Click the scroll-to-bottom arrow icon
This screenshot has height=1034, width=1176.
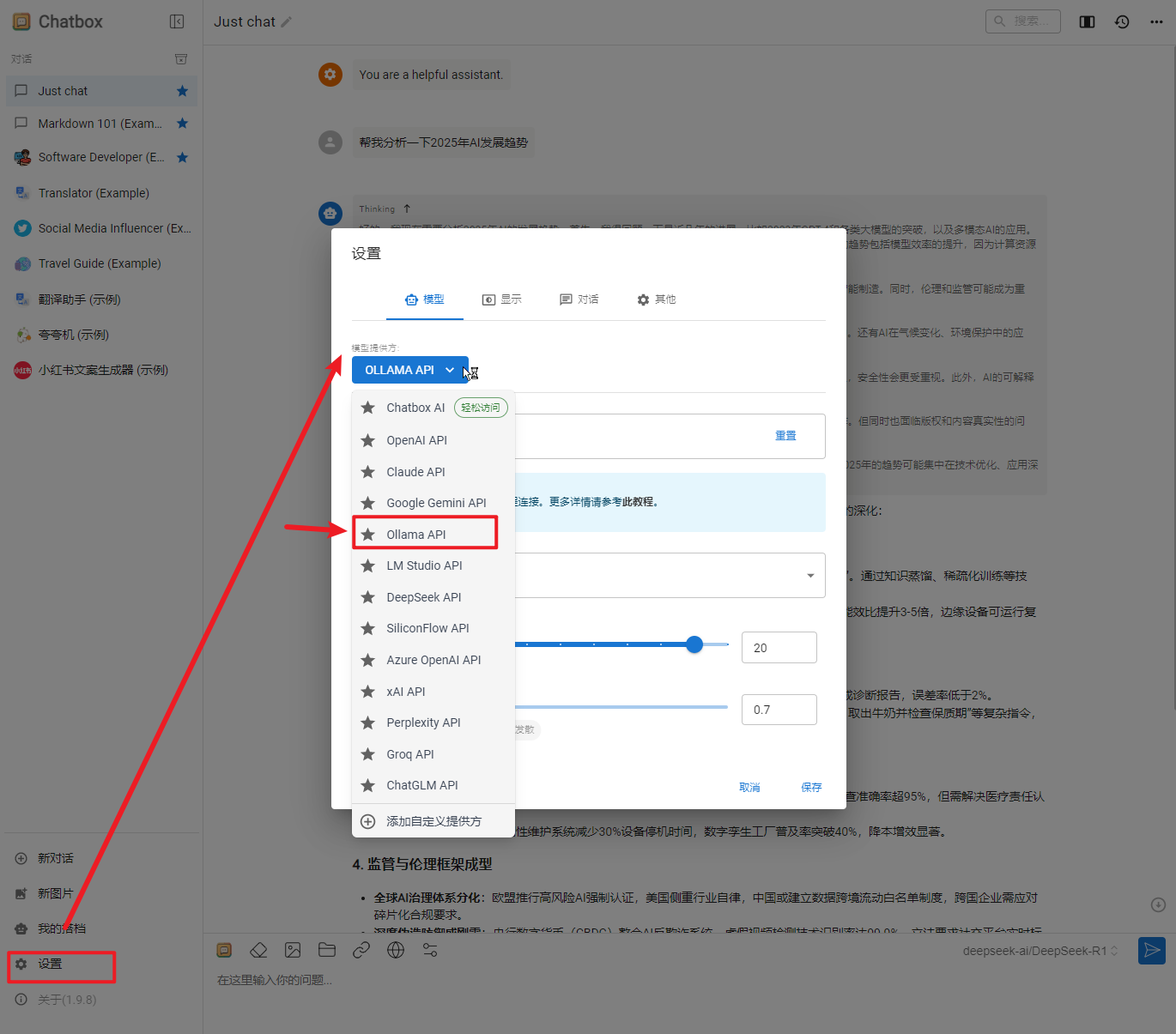(1158, 904)
